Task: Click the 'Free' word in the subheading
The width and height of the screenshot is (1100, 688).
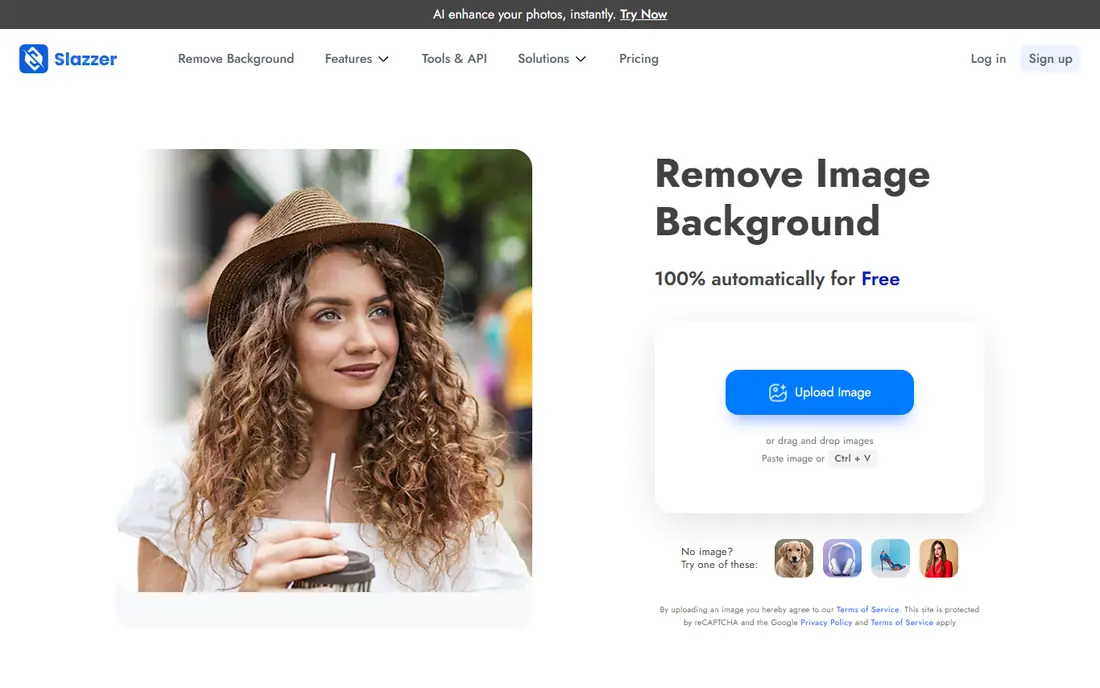Action: coord(880,279)
